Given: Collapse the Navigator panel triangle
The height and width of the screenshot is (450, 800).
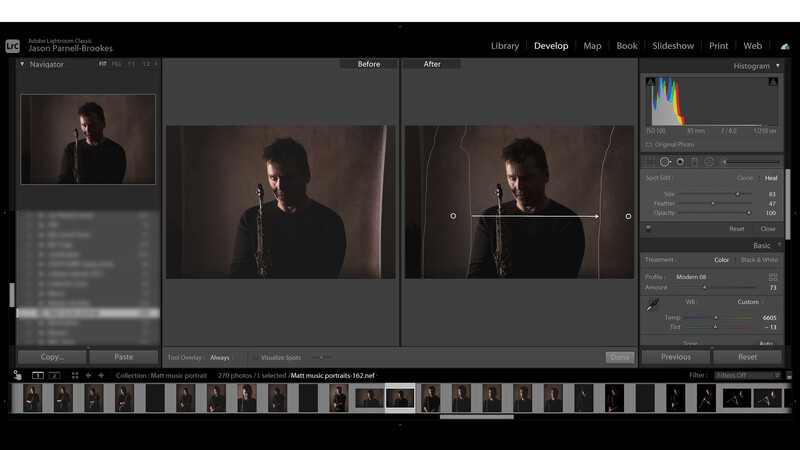Looking at the screenshot, I should 22,64.
